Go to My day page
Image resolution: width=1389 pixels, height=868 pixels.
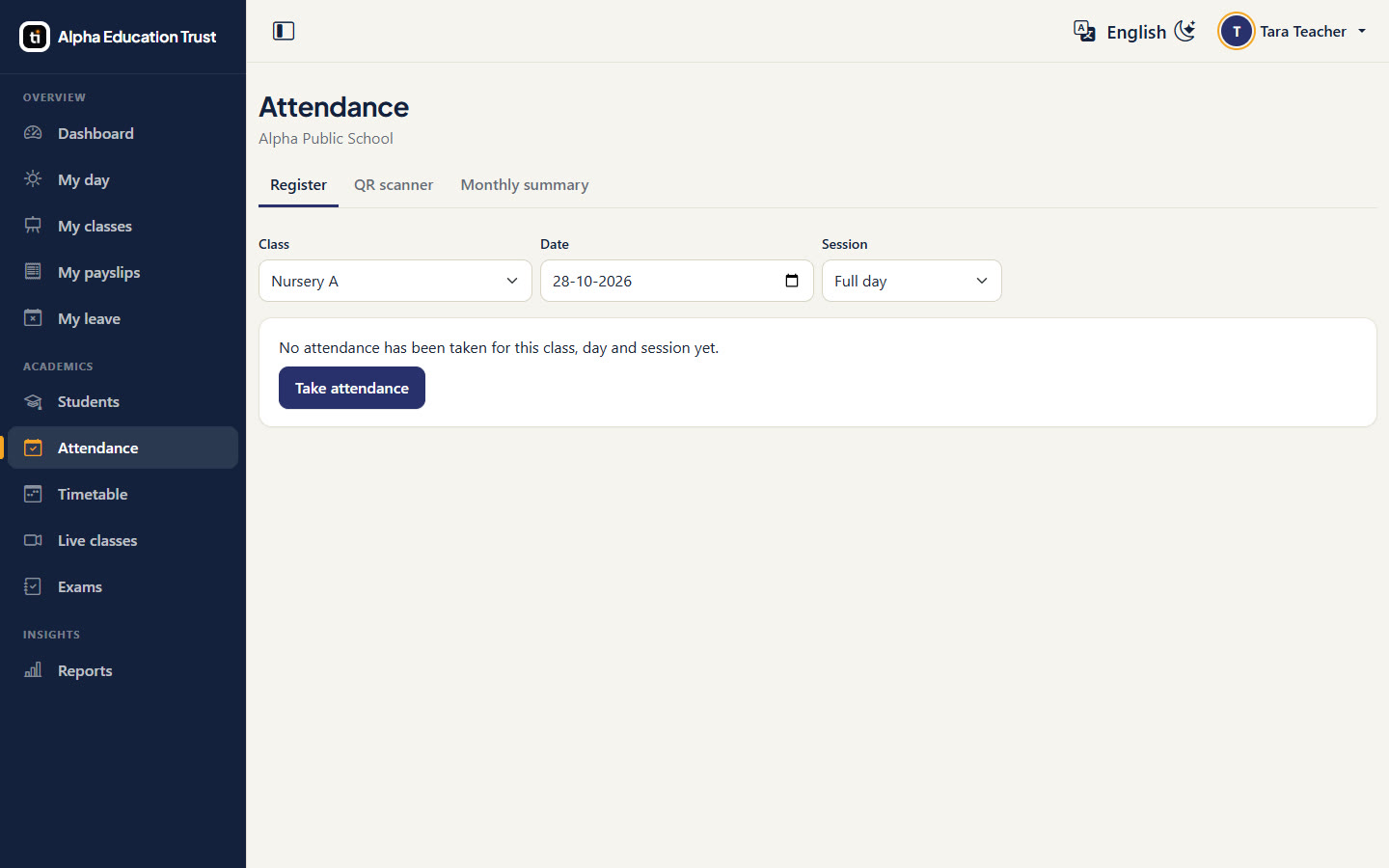(123, 179)
